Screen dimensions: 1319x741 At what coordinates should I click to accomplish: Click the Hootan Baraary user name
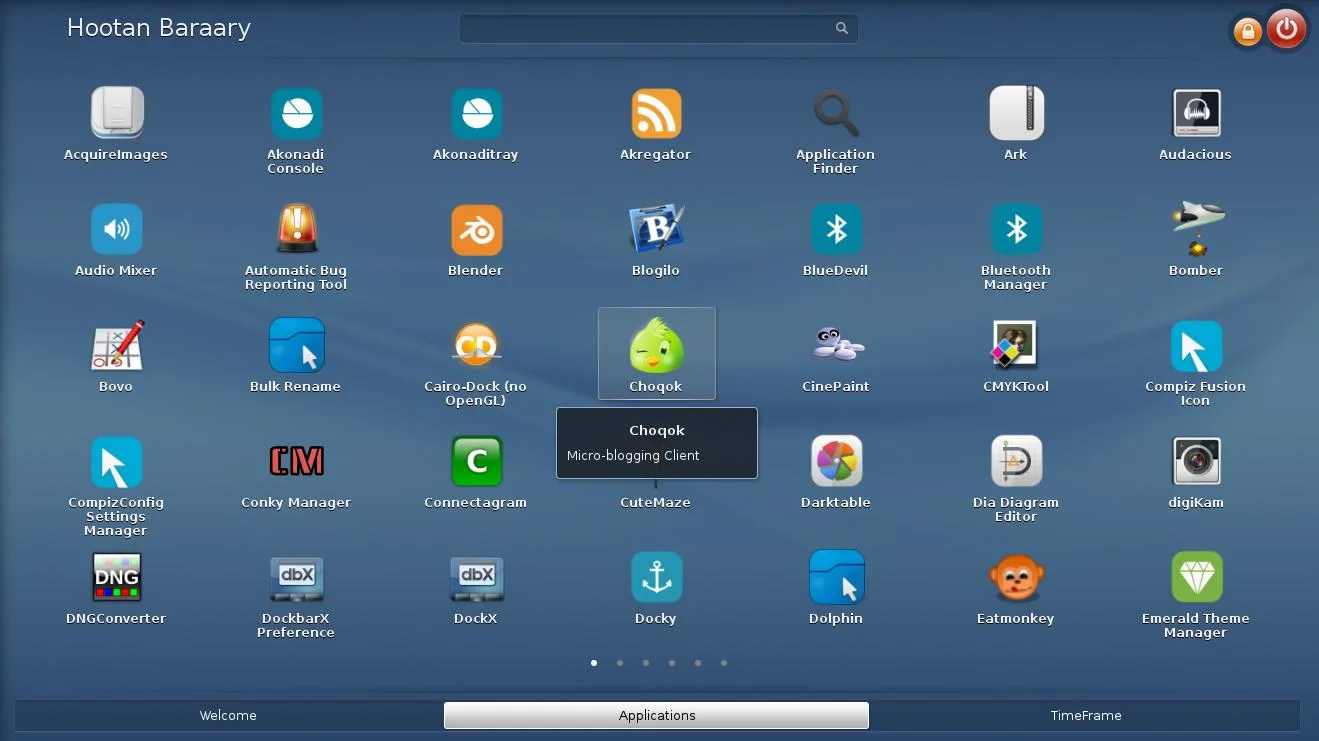tap(159, 28)
